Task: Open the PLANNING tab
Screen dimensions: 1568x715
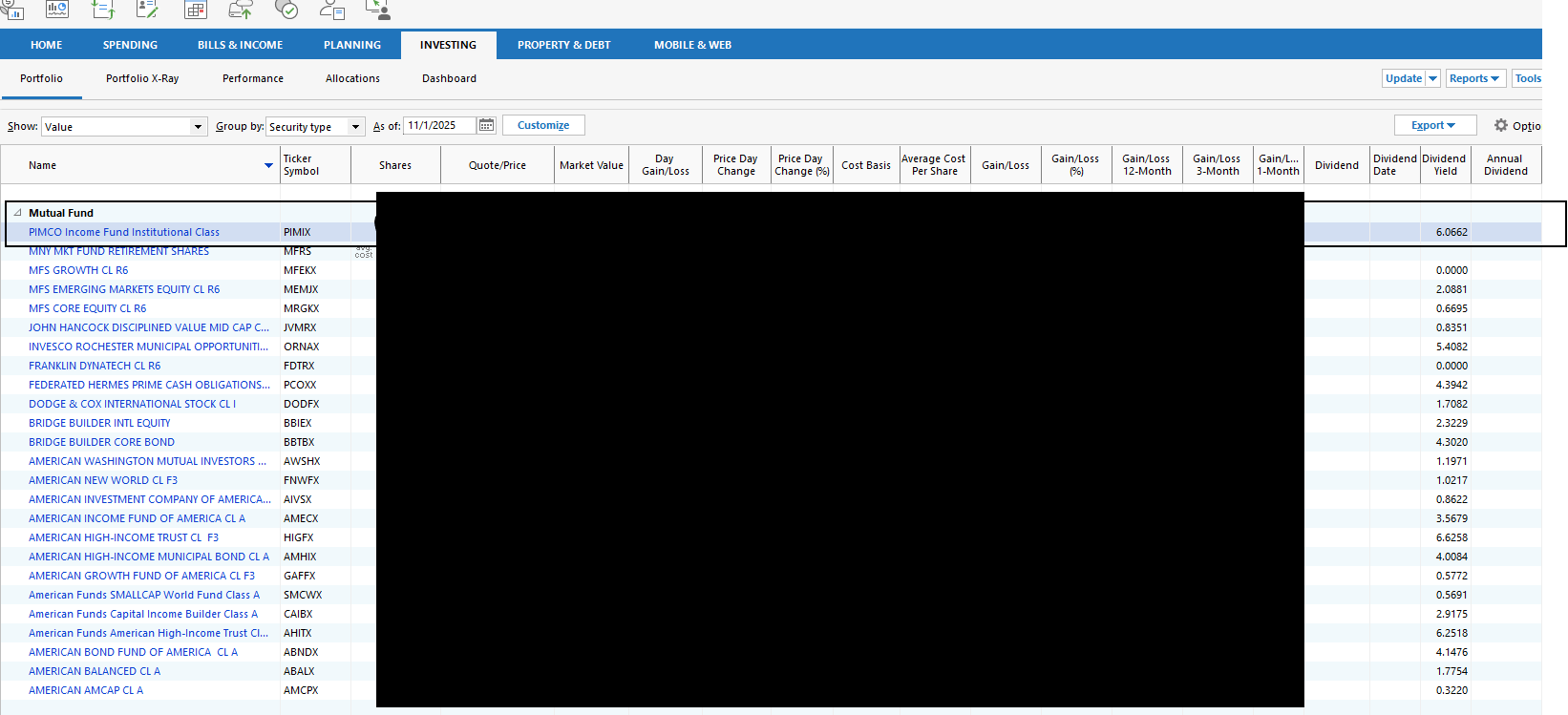Action: (x=352, y=45)
